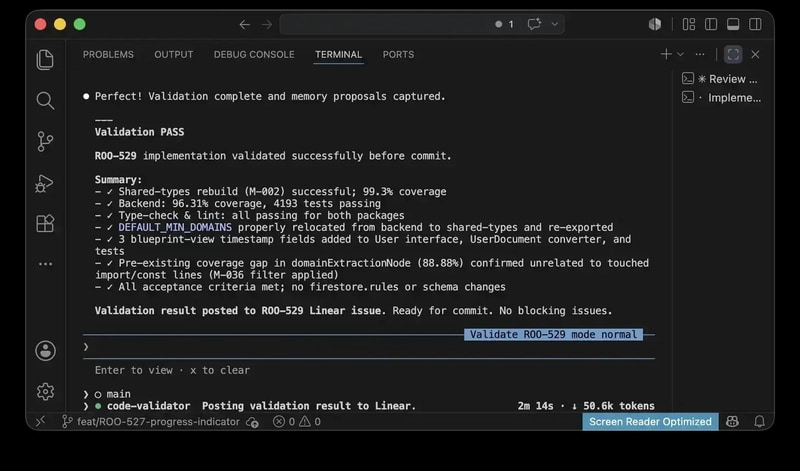This screenshot has width=800, height=471.
Task: Open the Explorer view in activity bar
Action: pyautogui.click(x=45, y=60)
